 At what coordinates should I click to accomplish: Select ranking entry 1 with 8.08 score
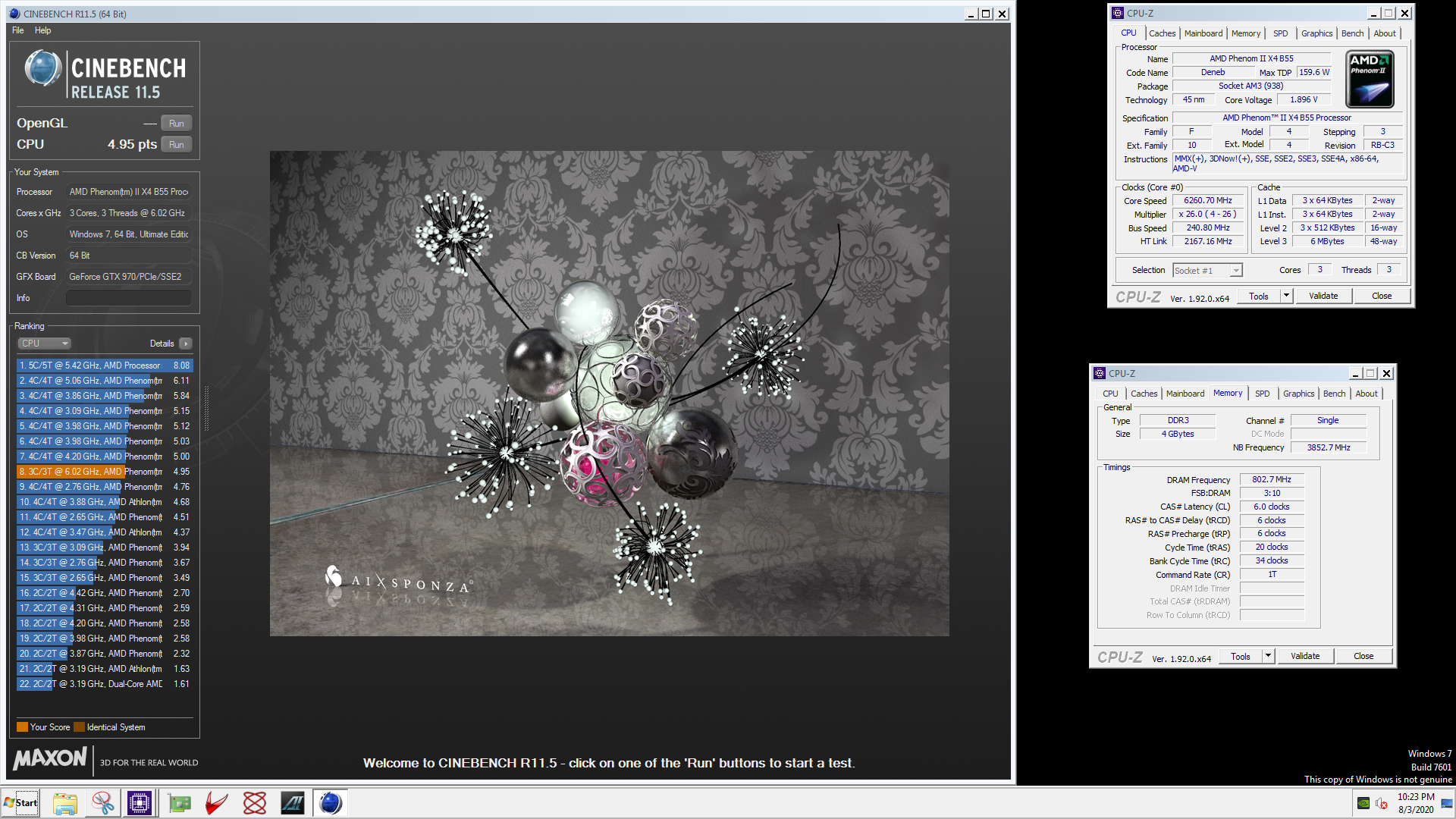tap(105, 366)
